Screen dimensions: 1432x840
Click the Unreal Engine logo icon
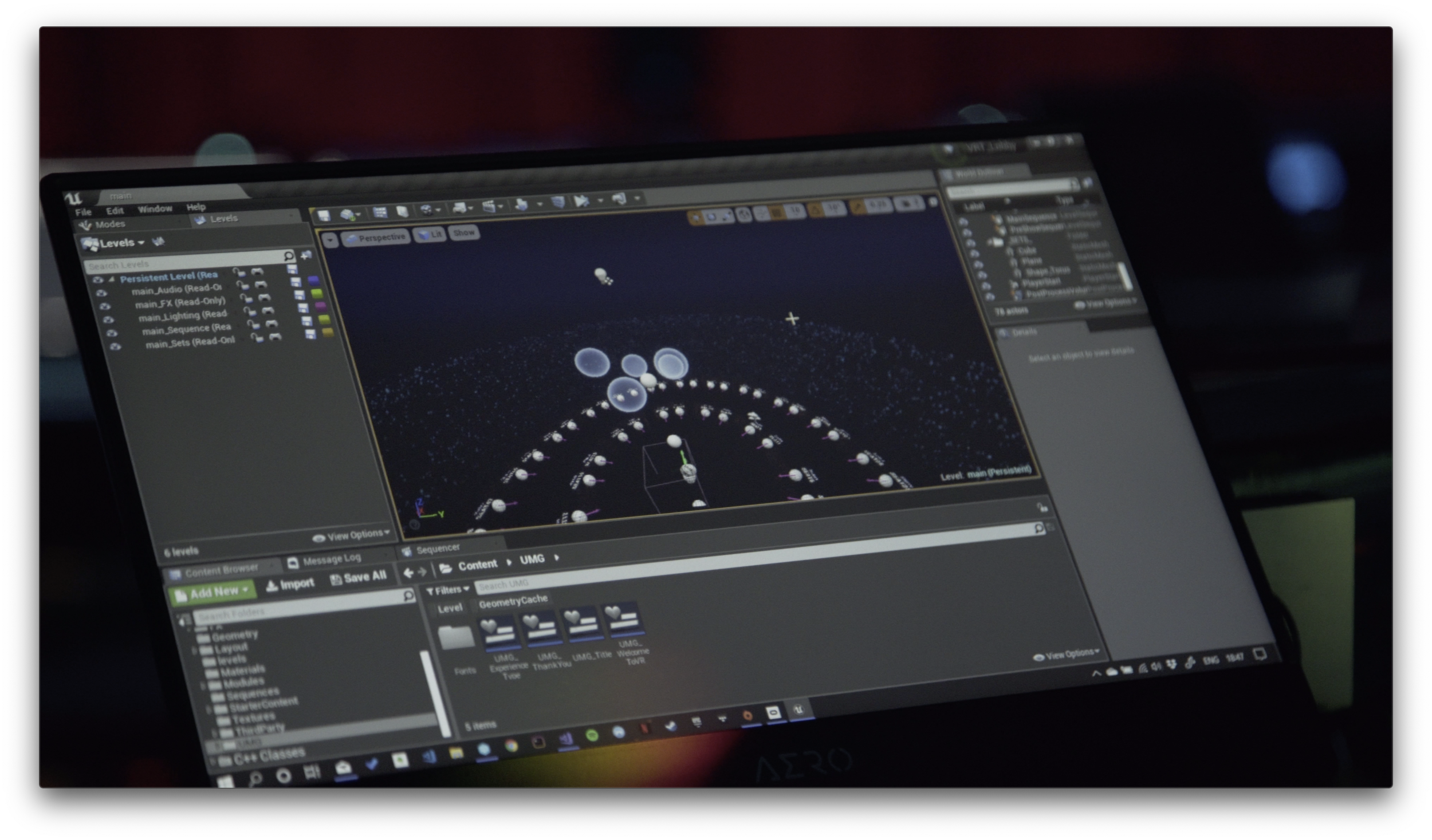pyautogui.click(x=74, y=199)
